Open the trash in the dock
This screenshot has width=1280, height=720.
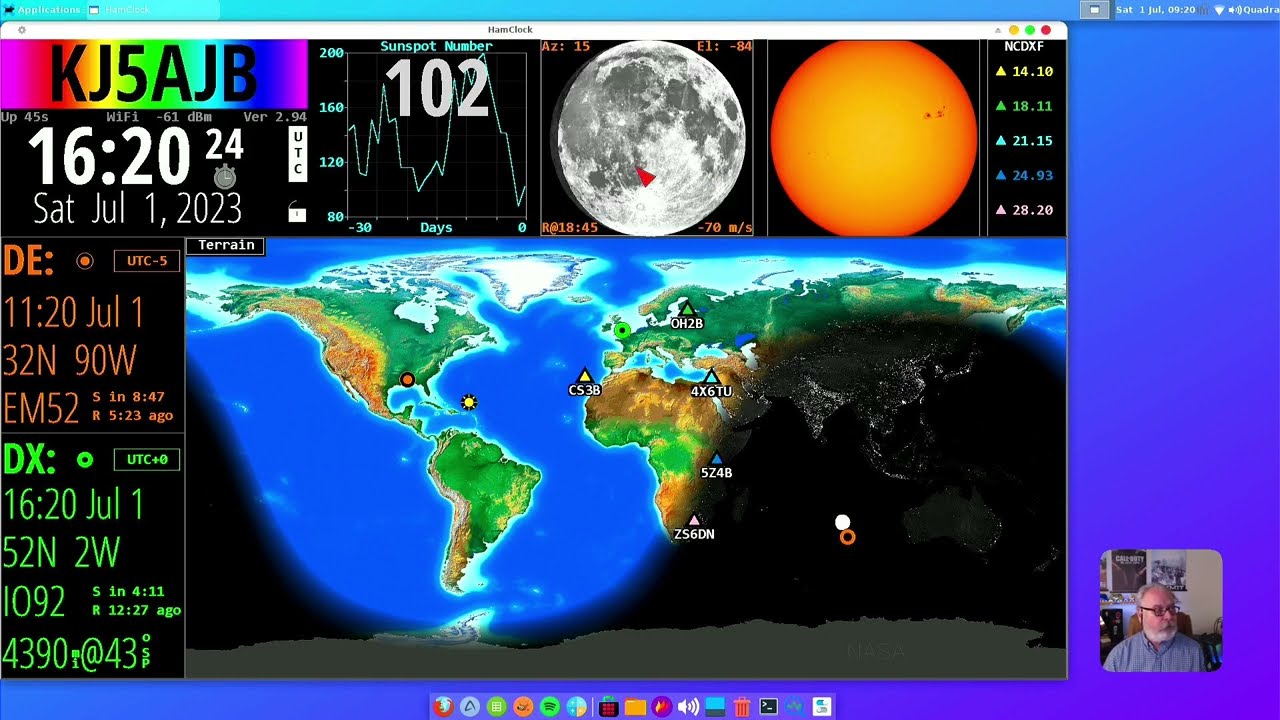[x=741, y=707]
